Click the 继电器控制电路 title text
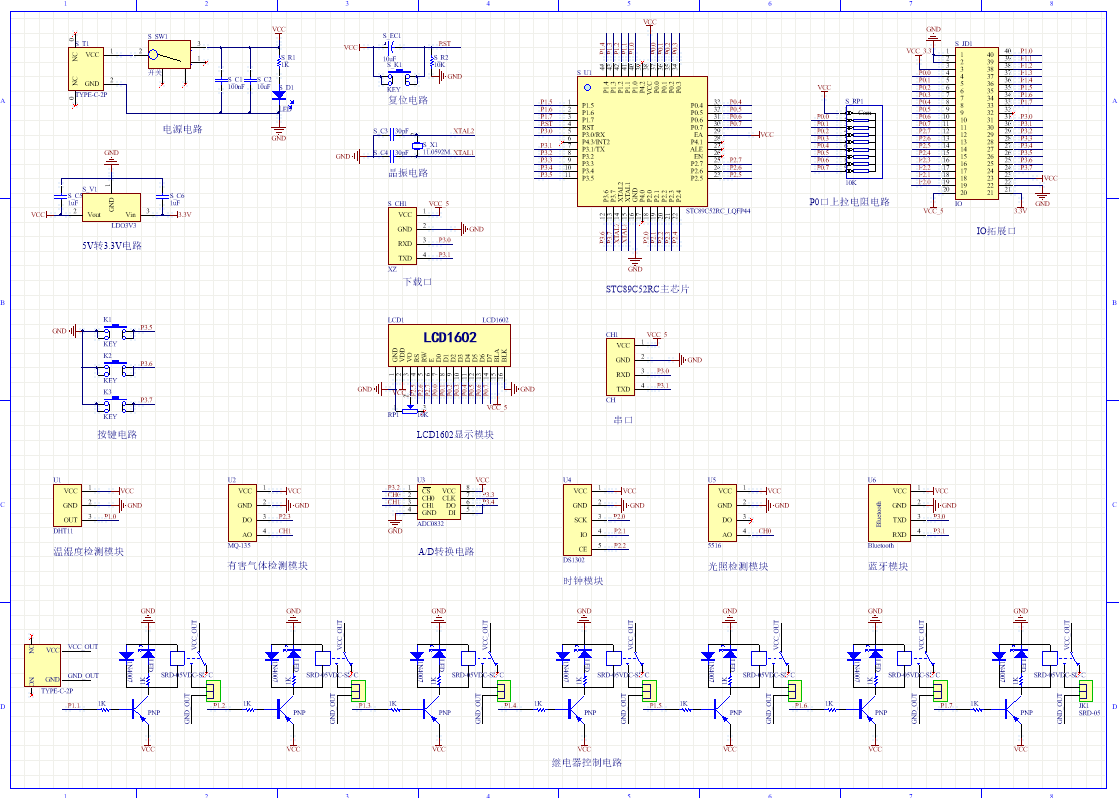Viewport: 1119px width, 798px height. tap(586, 763)
